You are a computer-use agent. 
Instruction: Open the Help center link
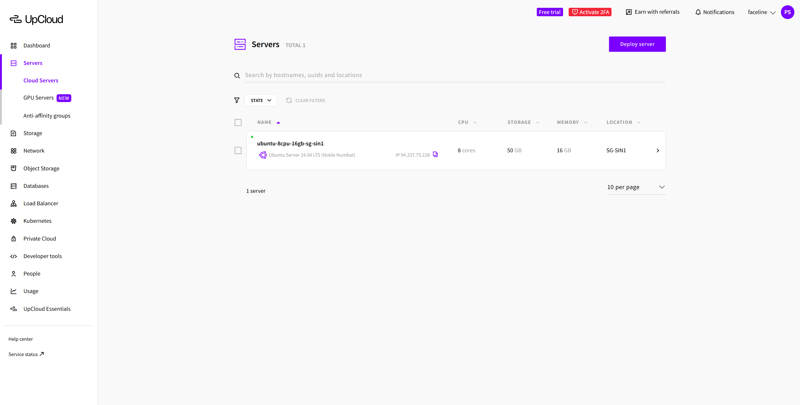click(21, 339)
